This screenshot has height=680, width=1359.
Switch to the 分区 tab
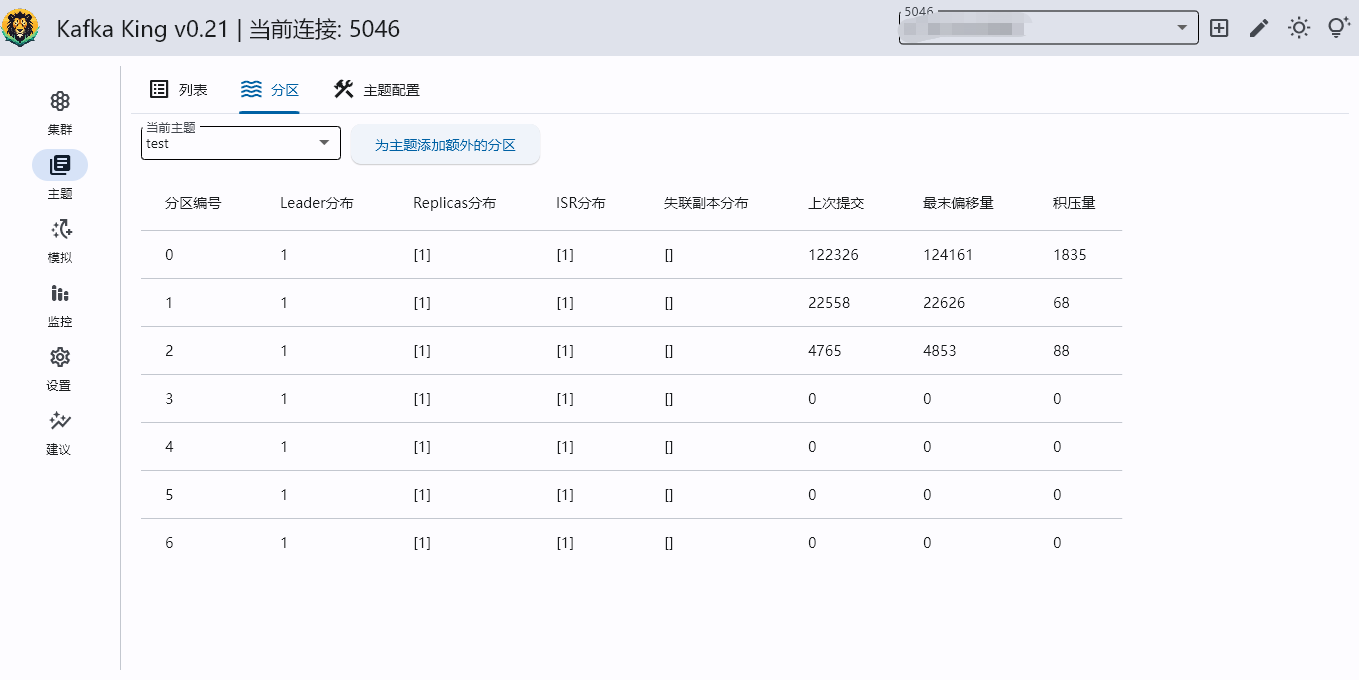click(x=270, y=90)
